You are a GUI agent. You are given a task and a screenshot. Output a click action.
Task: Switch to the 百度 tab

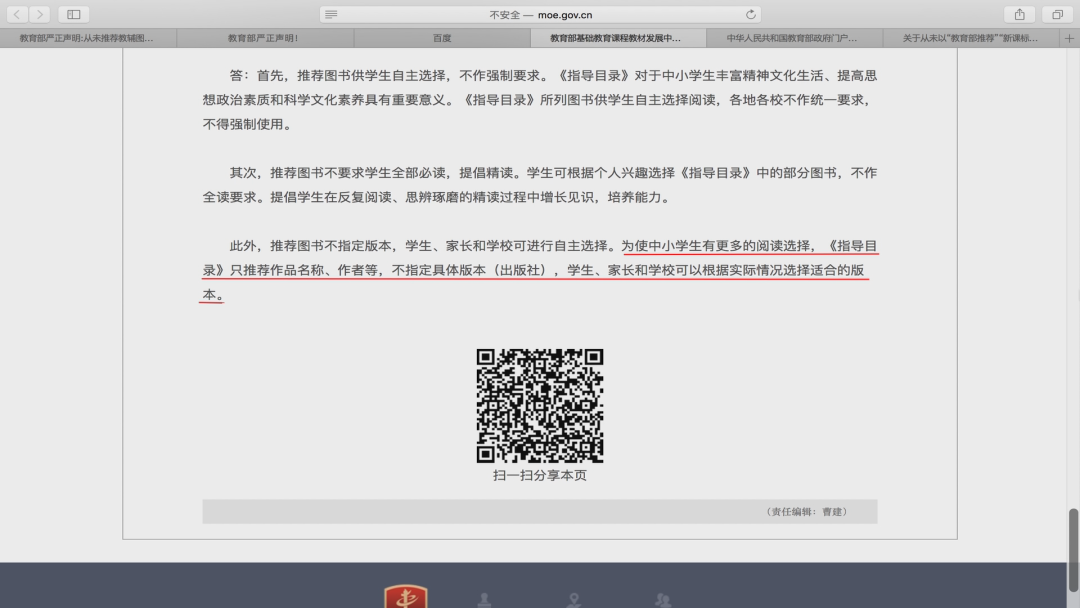pos(442,38)
